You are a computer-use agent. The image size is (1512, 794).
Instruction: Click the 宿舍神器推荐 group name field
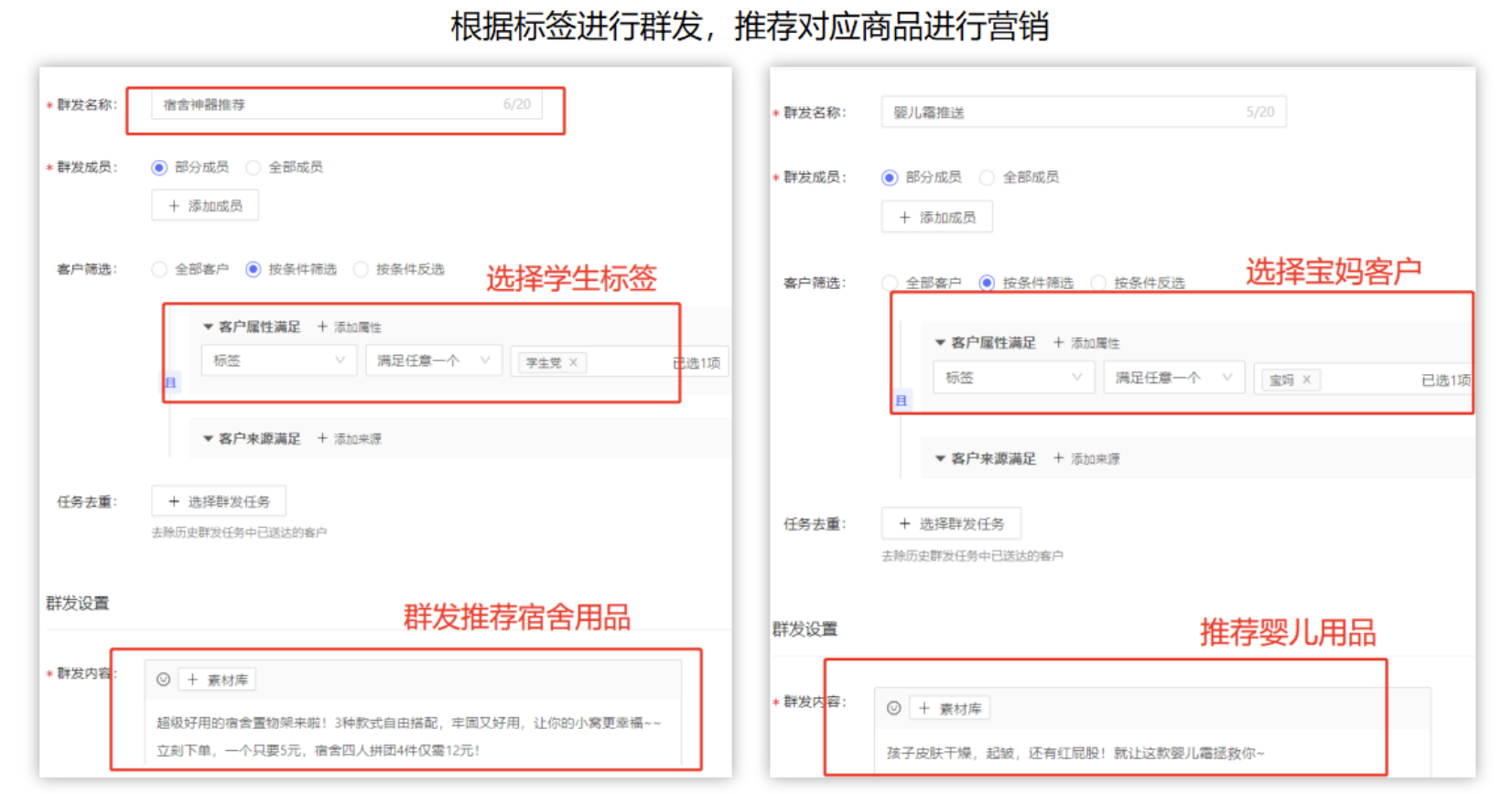[347, 104]
